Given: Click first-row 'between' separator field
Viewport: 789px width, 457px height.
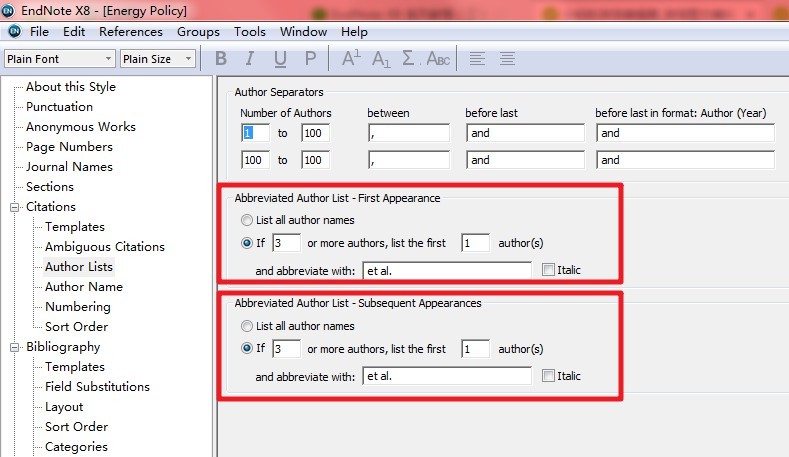Looking at the screenshot, I should pyautogui.click(x=409, y=133).
